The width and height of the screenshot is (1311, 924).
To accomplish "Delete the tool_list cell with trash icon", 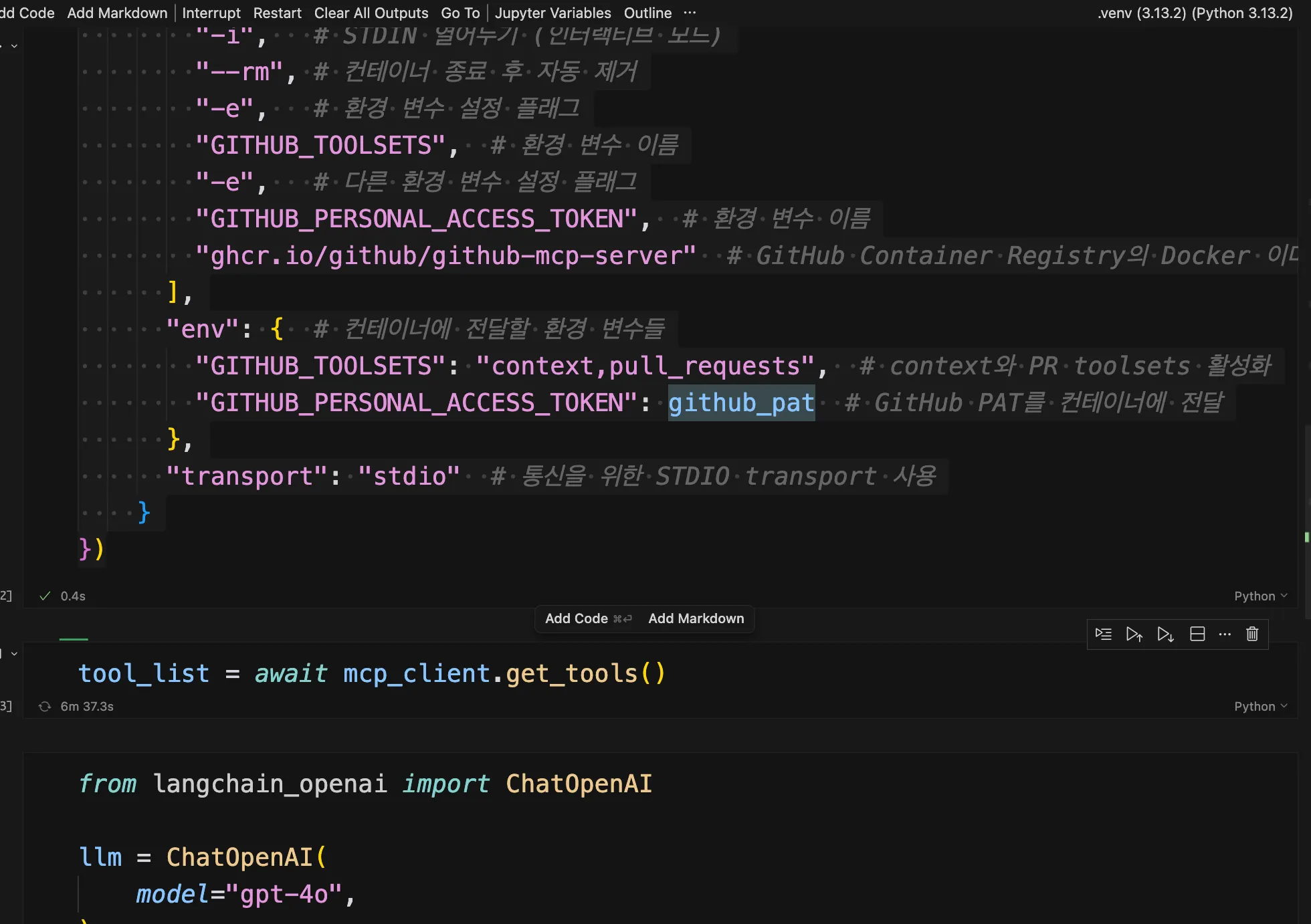I will (x=1252, y=634).
